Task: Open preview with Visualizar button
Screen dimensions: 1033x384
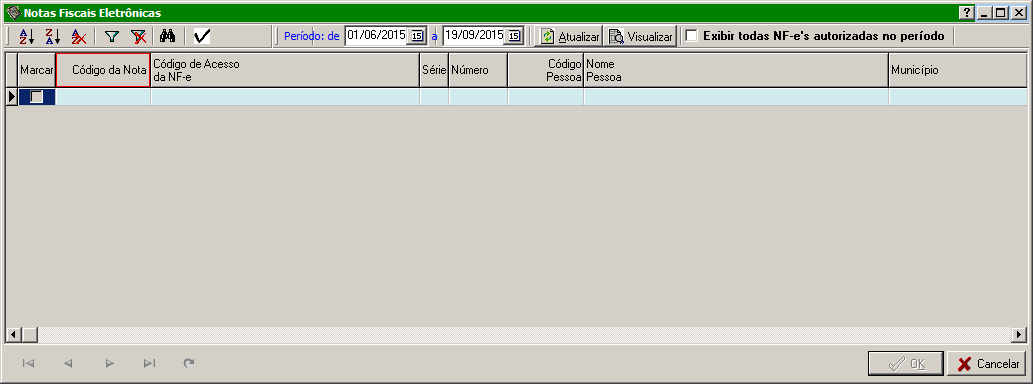Action: pyautogui.click(x=641, y=36)
